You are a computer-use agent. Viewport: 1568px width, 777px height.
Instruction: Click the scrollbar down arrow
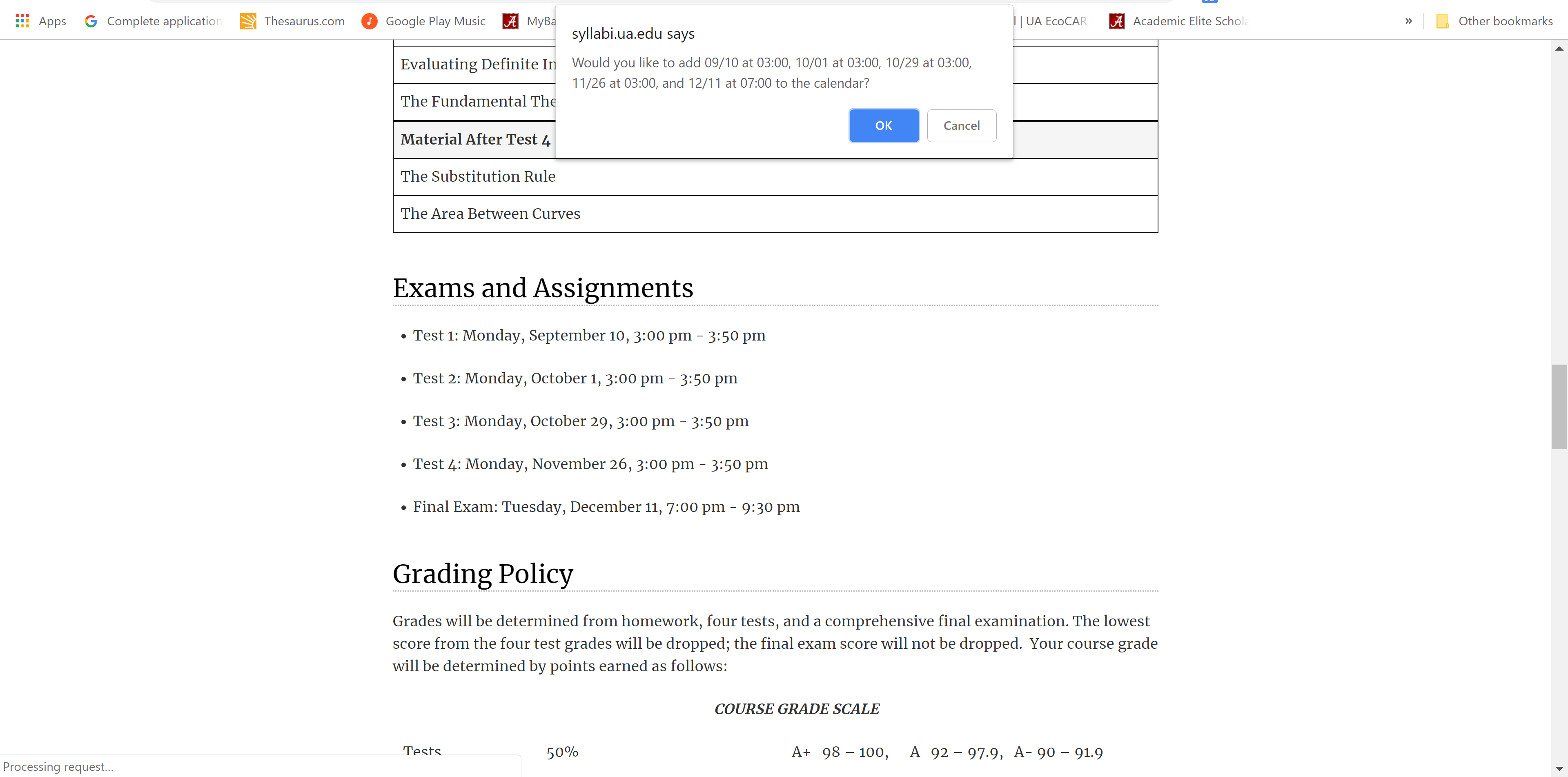pos(1559,769)
